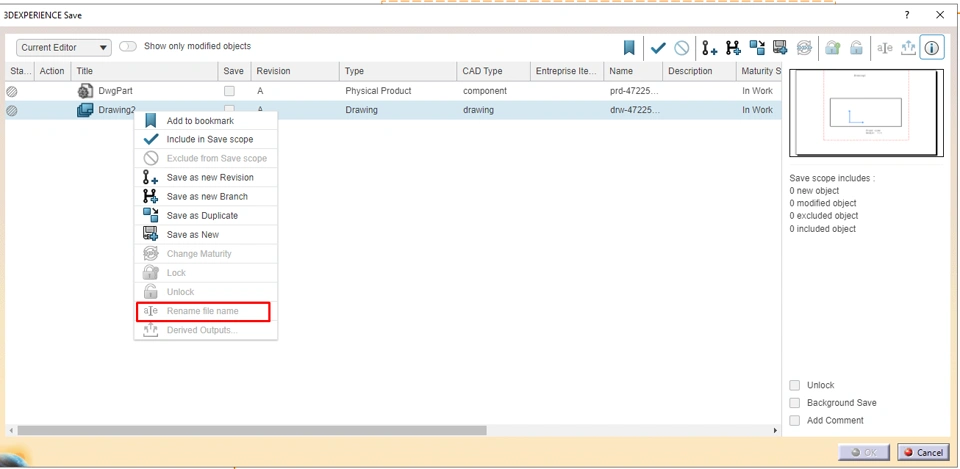Enable the Unlock checkbox in side panel

(795, 385)
